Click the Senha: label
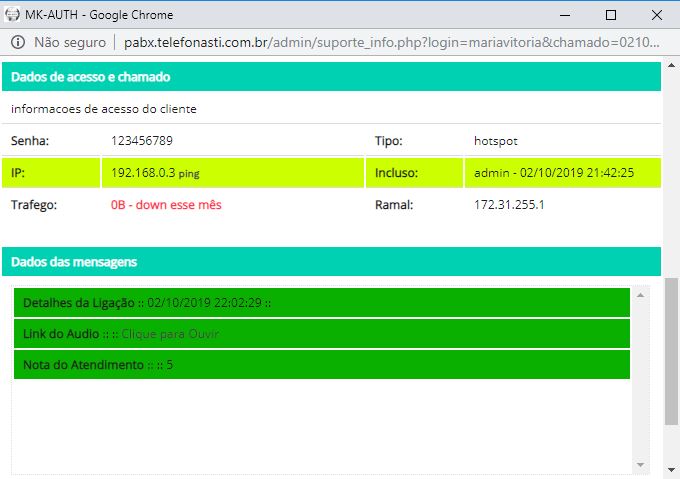 pos(30,141)
